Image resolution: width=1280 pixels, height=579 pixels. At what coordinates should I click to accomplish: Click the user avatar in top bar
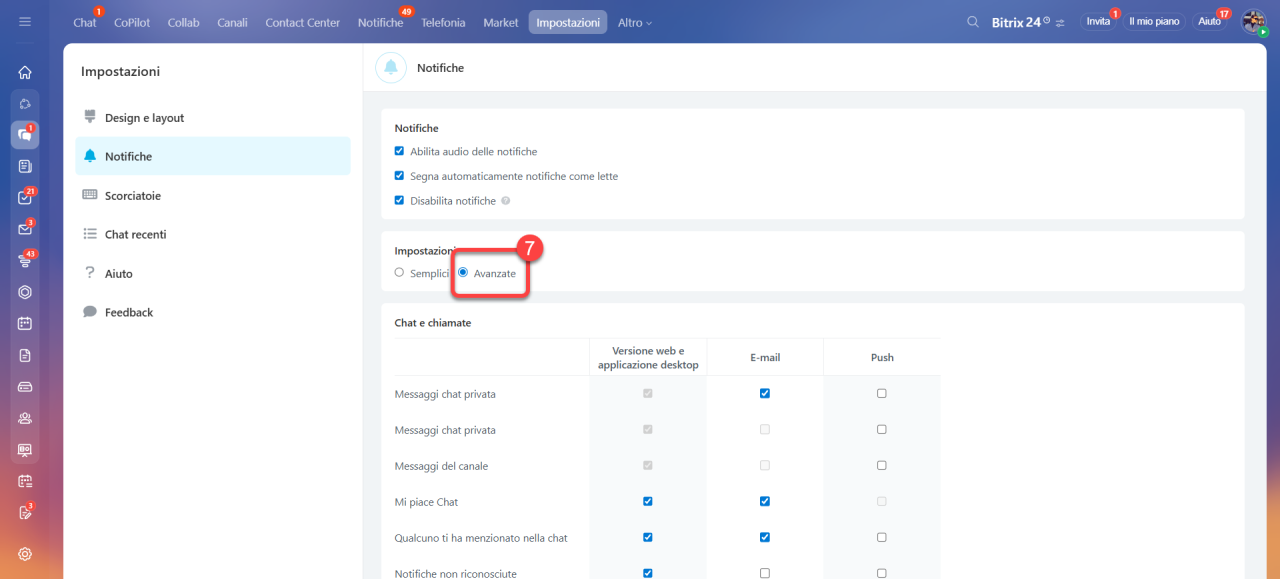click(x=1253, y=22)
